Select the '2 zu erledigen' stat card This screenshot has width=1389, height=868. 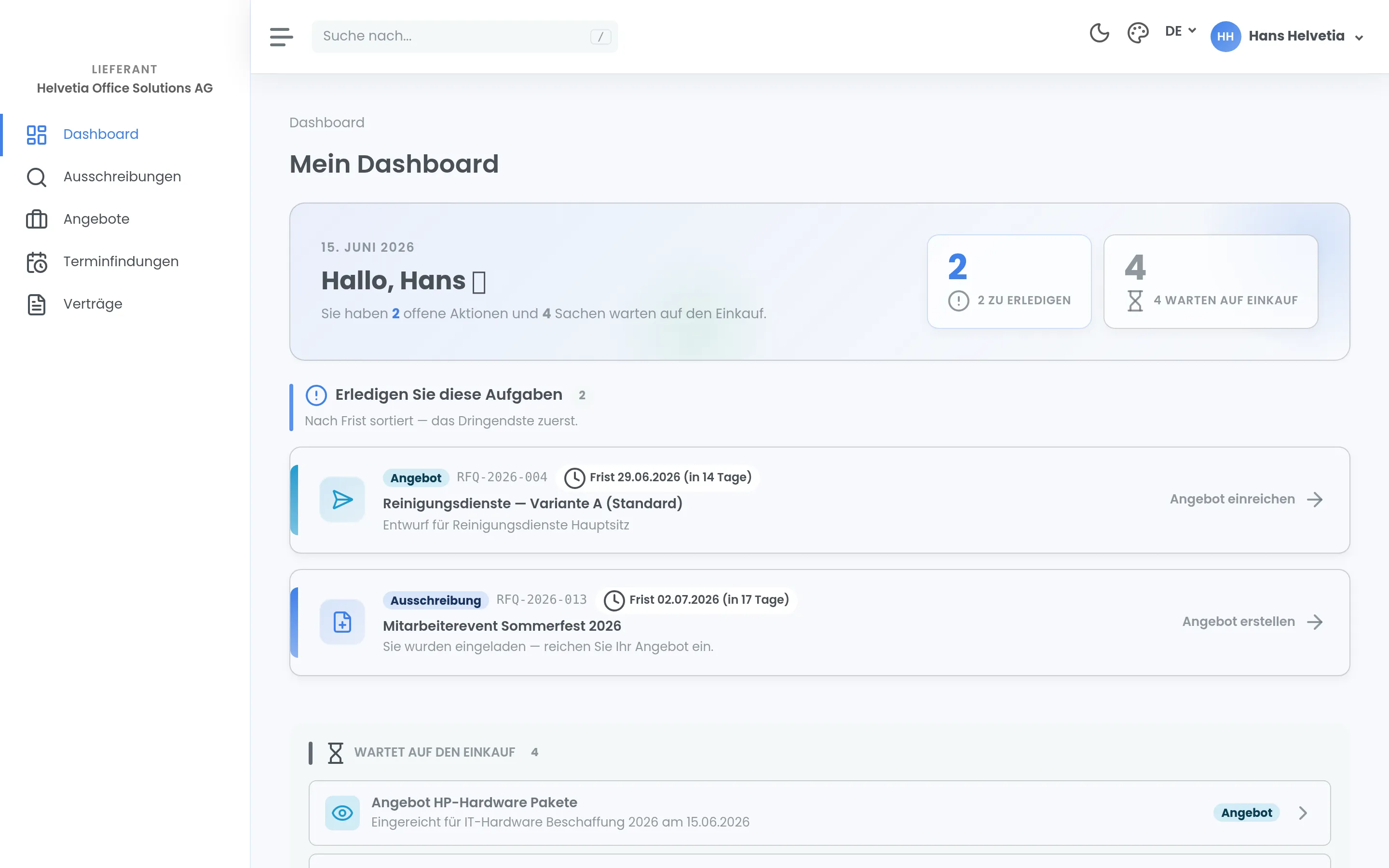click(1009, 281)
